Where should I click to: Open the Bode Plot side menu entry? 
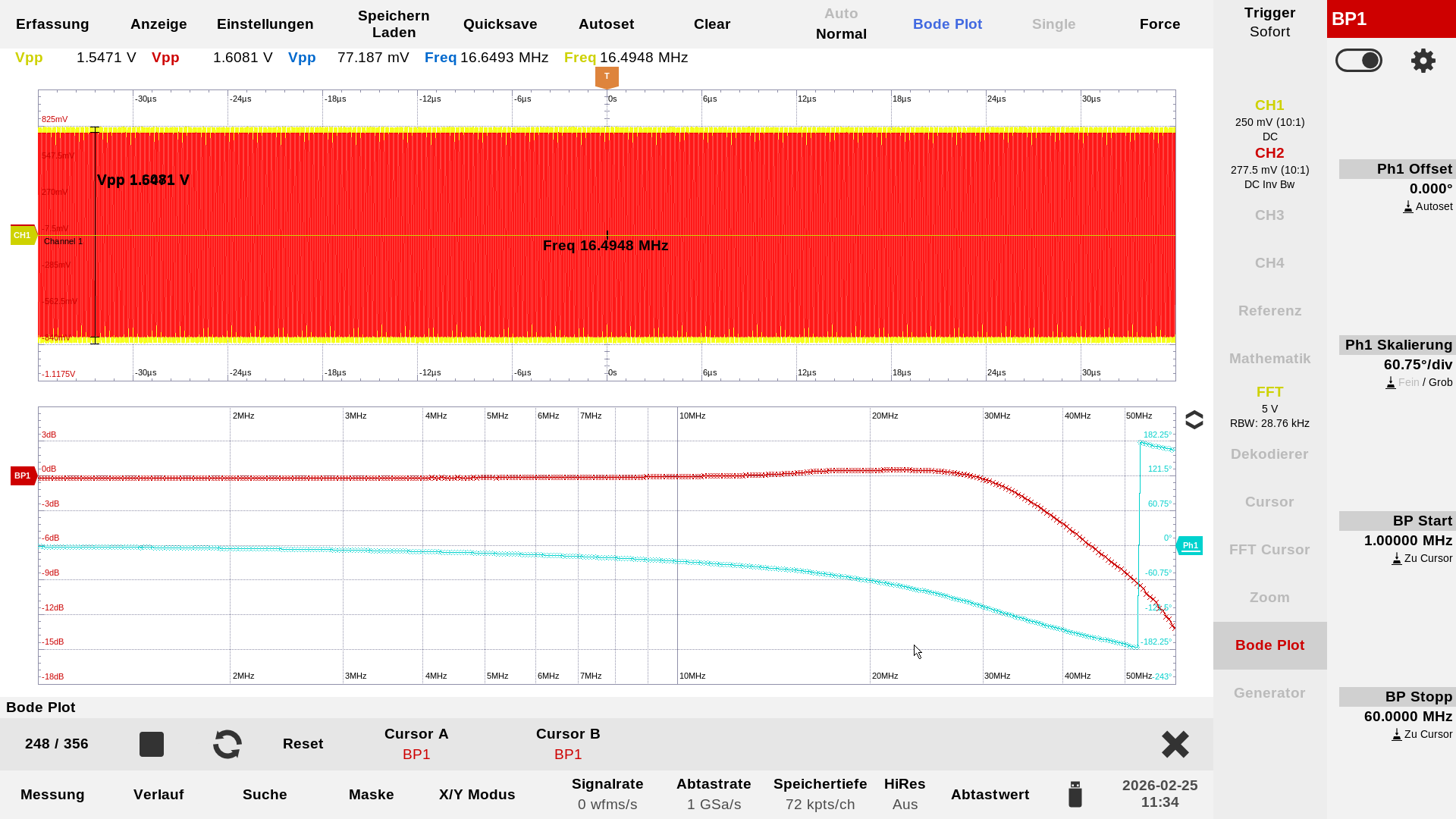(x=1269, y=645)
